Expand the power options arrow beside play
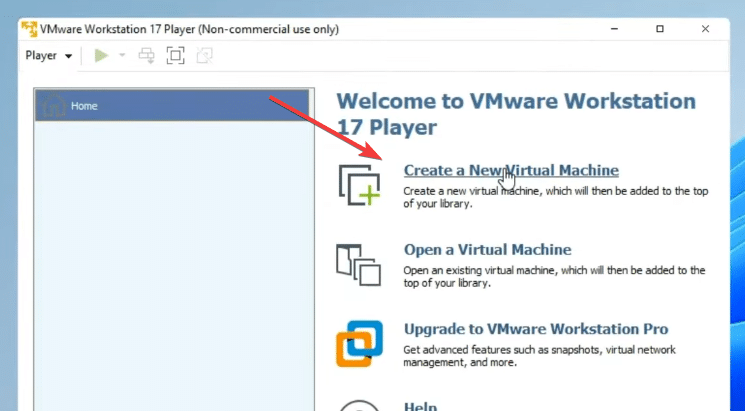This screenshot has width=745, height=411. point(122,56)
